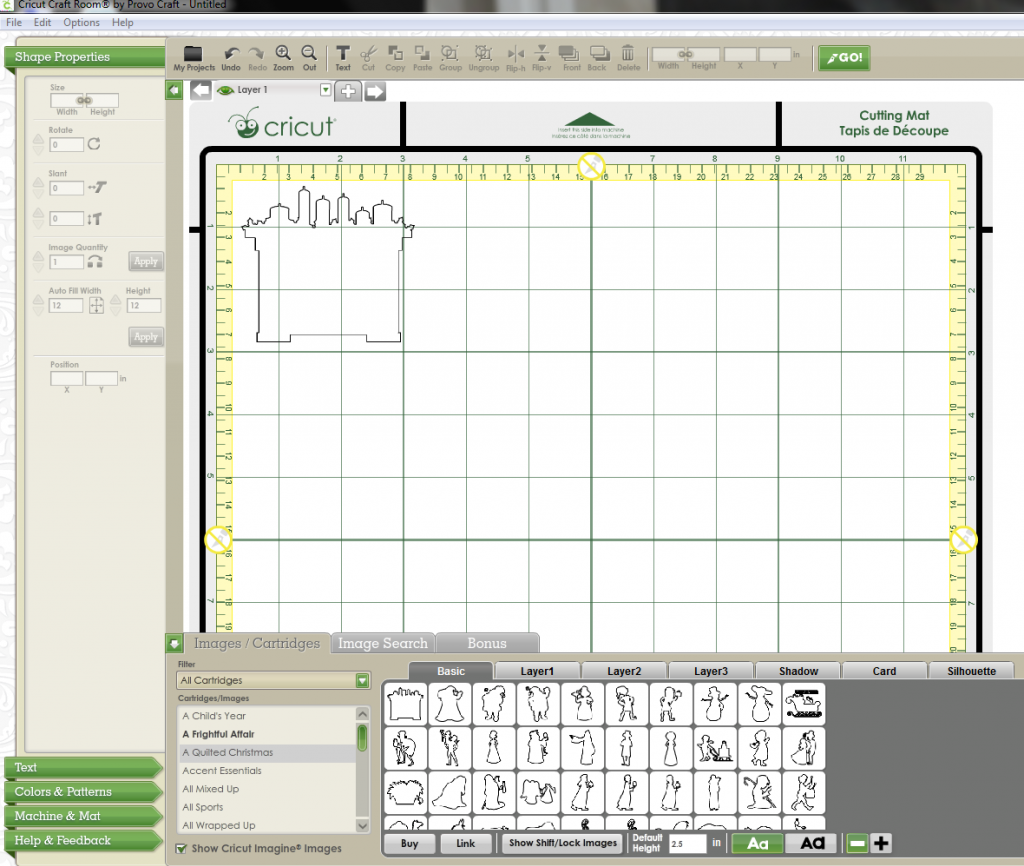The height and width of the screenshot is (866, 1024).
Task: Expand the Text panel section
Action: click(x=82, y=767)
